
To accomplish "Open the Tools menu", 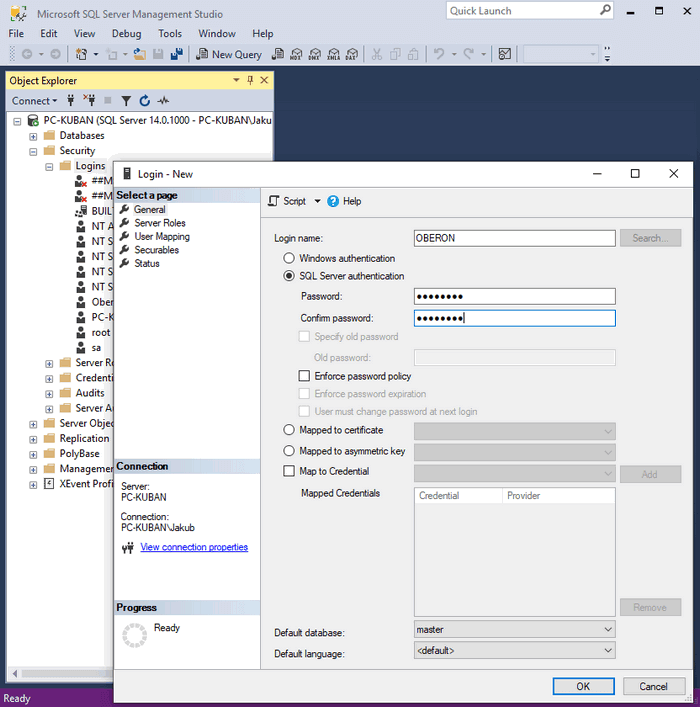I will [169, 33].
